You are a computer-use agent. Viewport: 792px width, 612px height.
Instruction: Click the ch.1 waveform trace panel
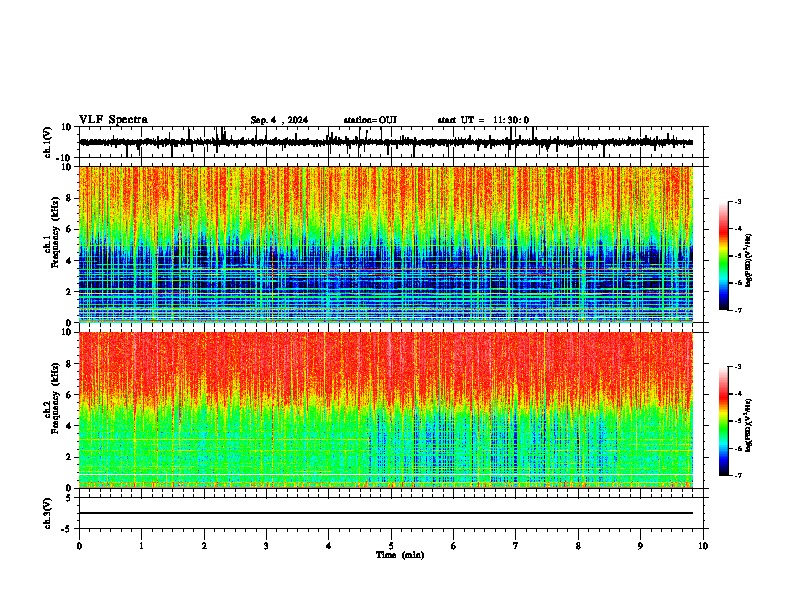coord(391,142)
